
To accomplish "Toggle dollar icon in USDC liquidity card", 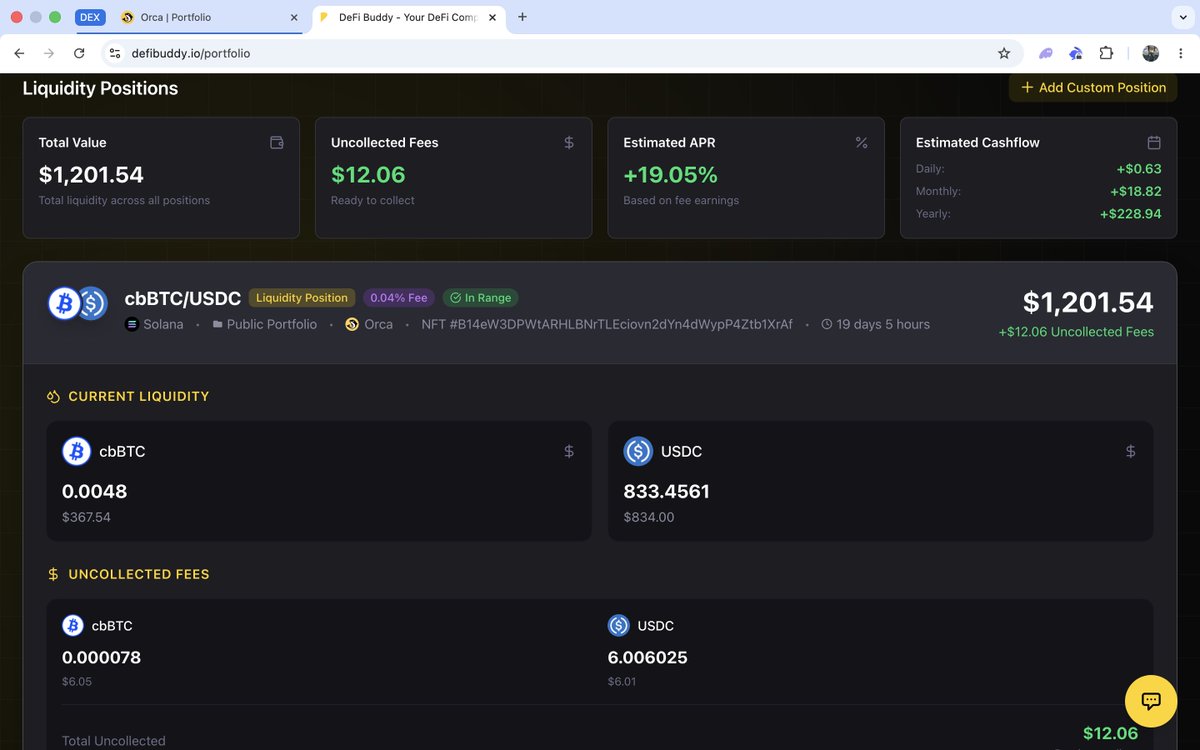I will coord(1131,452).
